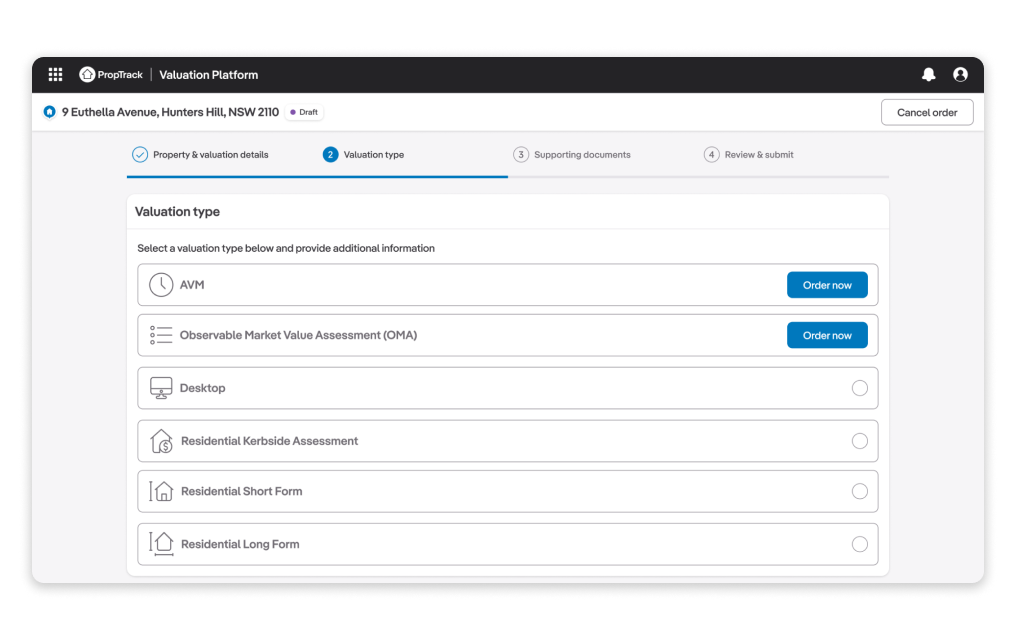Open the Valuation type step

(374, 155)
